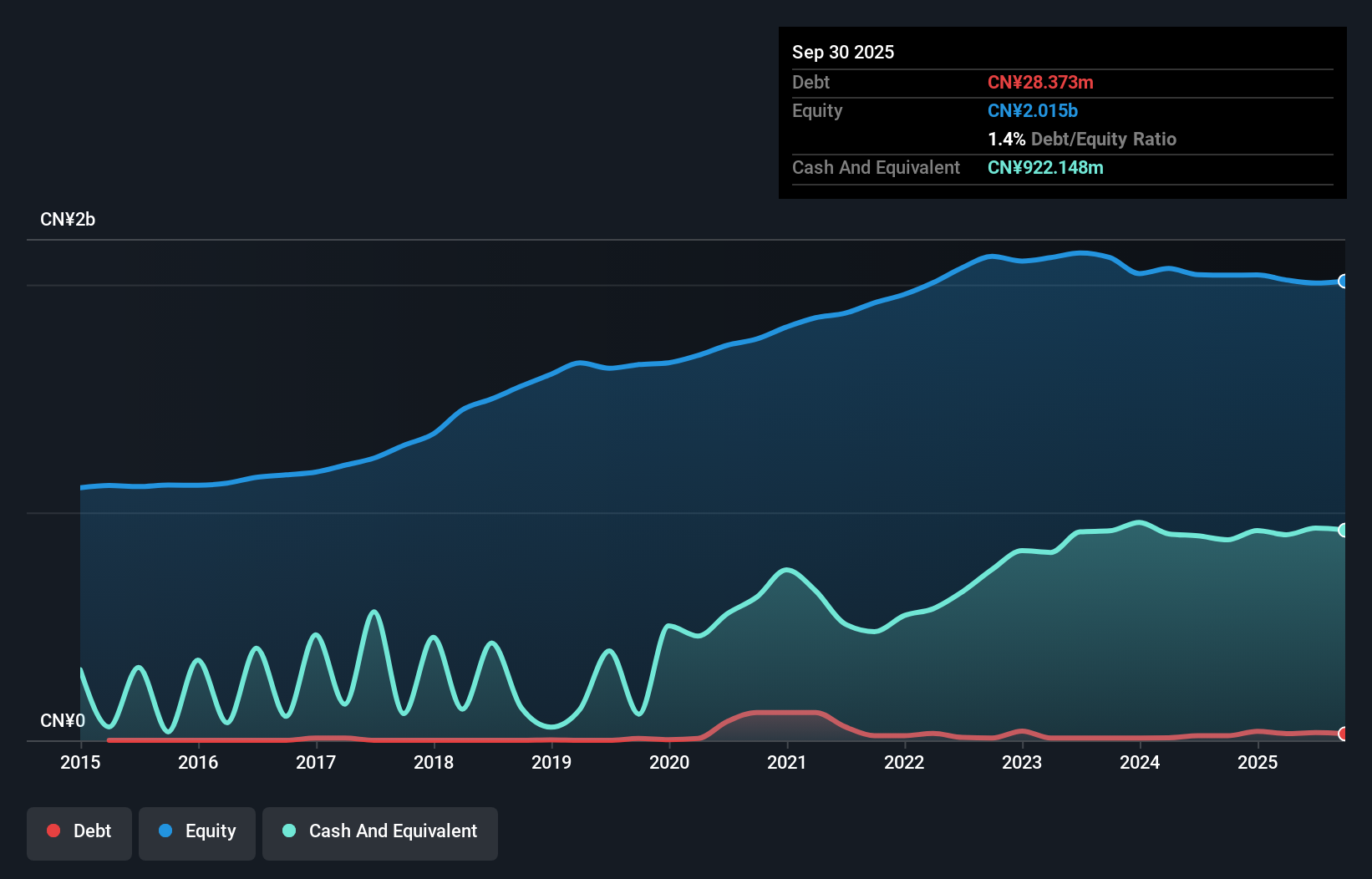Toggle the Debt series visibility
1372x879 pixels.
[79, 833]
